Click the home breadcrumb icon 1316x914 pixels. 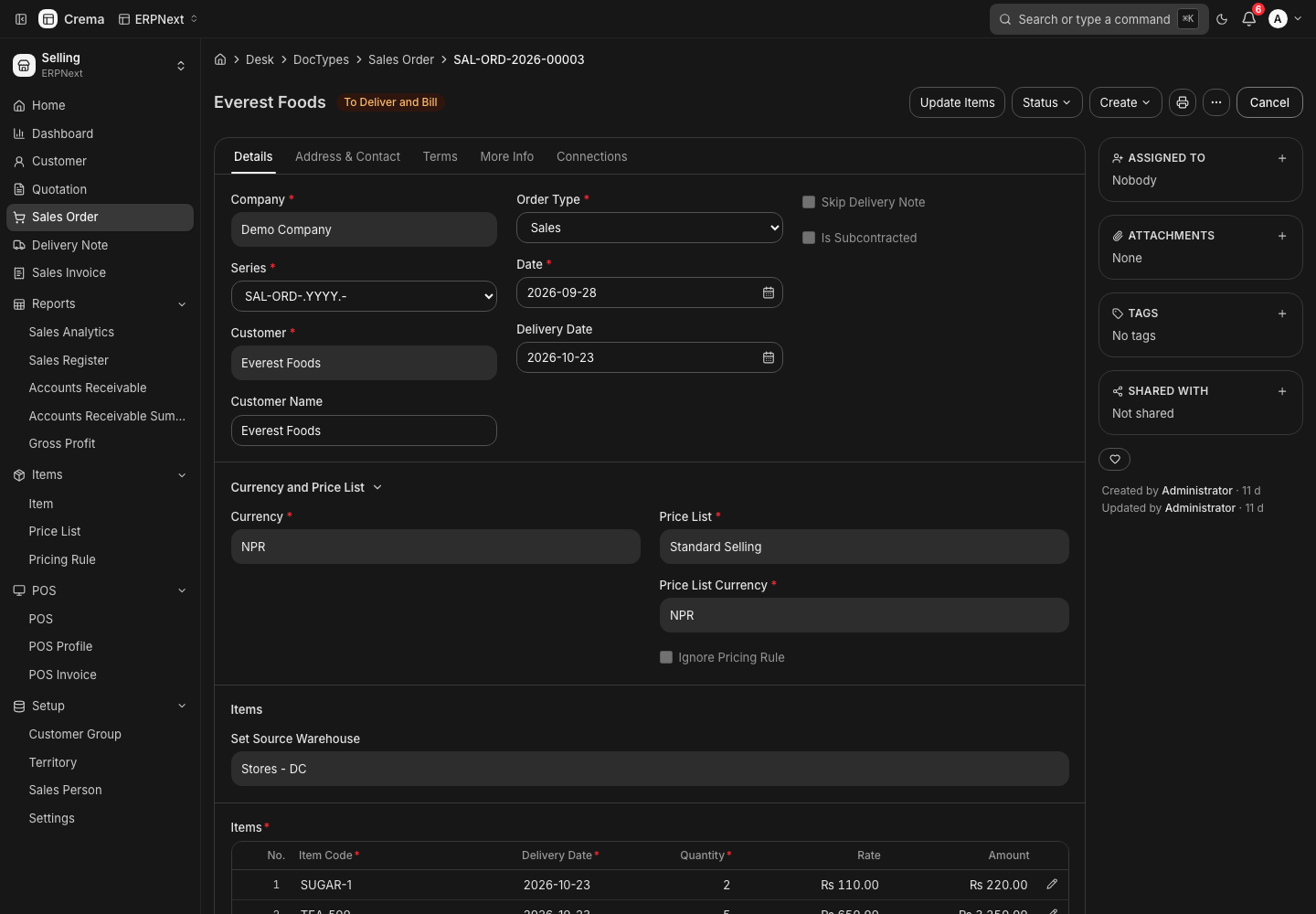[x=220, y=59]
